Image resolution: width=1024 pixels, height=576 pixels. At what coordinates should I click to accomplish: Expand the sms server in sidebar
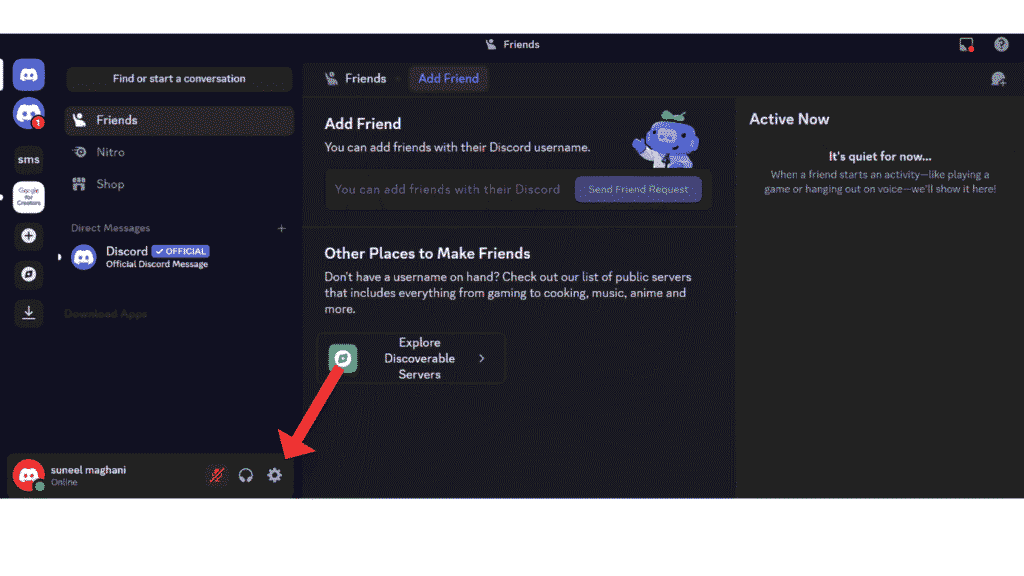[28, 158]
